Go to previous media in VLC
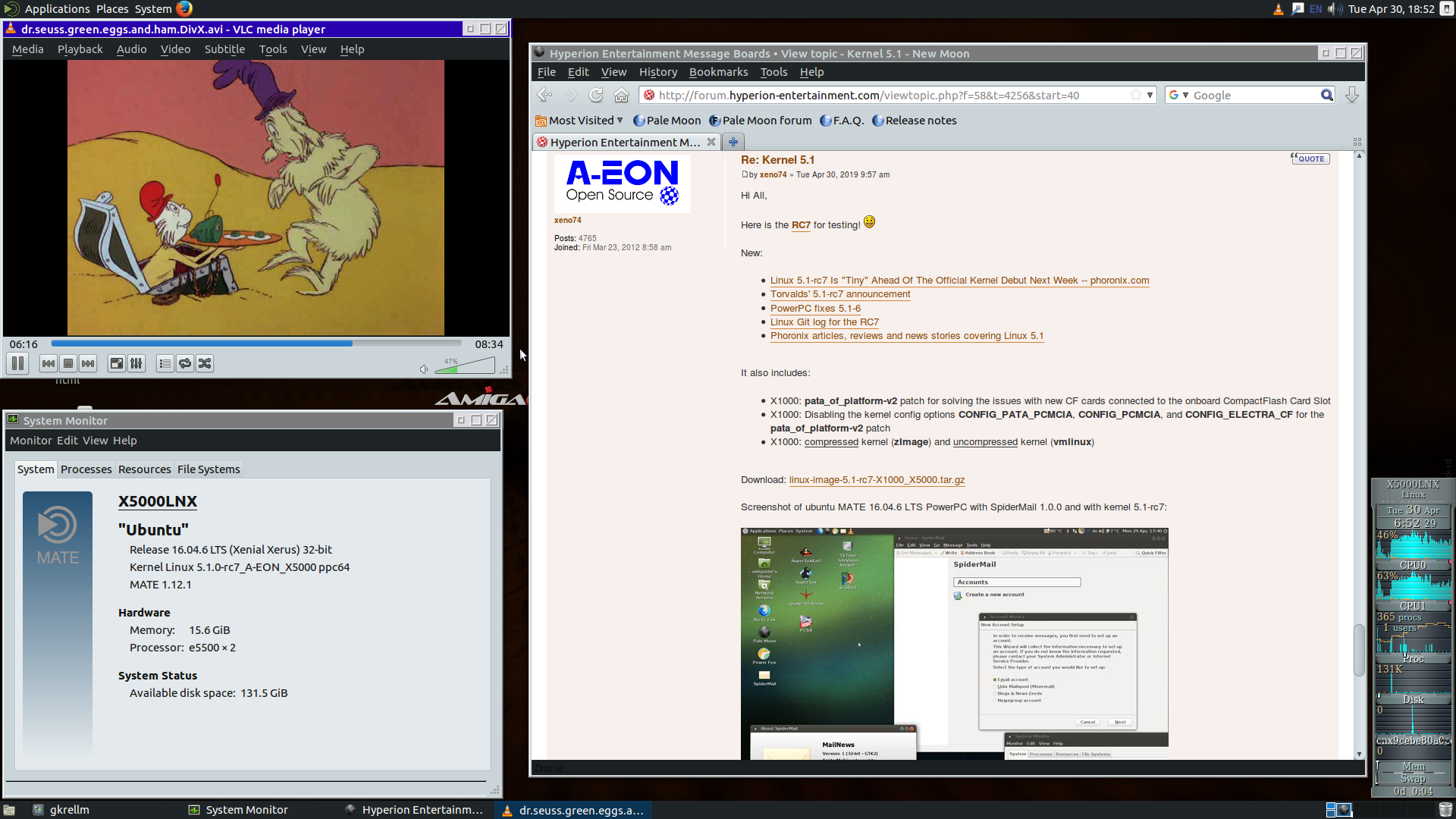 pyautogui.click(x=49, y=364)
